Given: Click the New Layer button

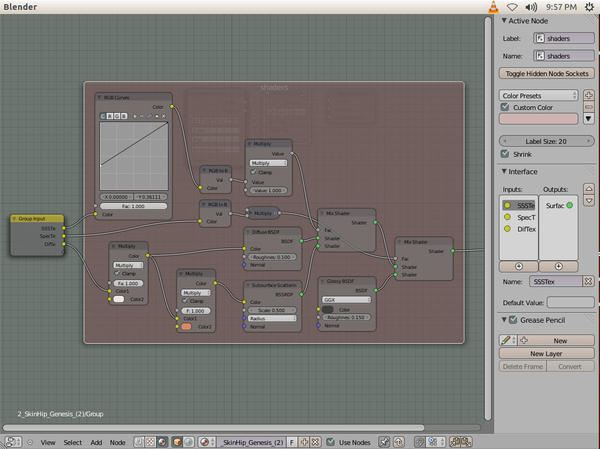Looking at the screenshot, I should [x=545, y=353].
